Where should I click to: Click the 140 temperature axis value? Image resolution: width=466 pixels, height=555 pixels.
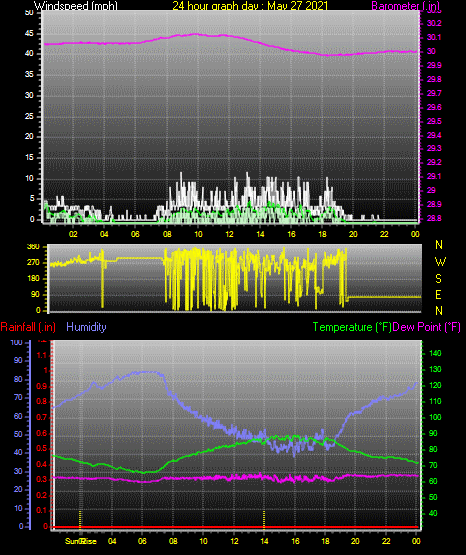[435, 353]
